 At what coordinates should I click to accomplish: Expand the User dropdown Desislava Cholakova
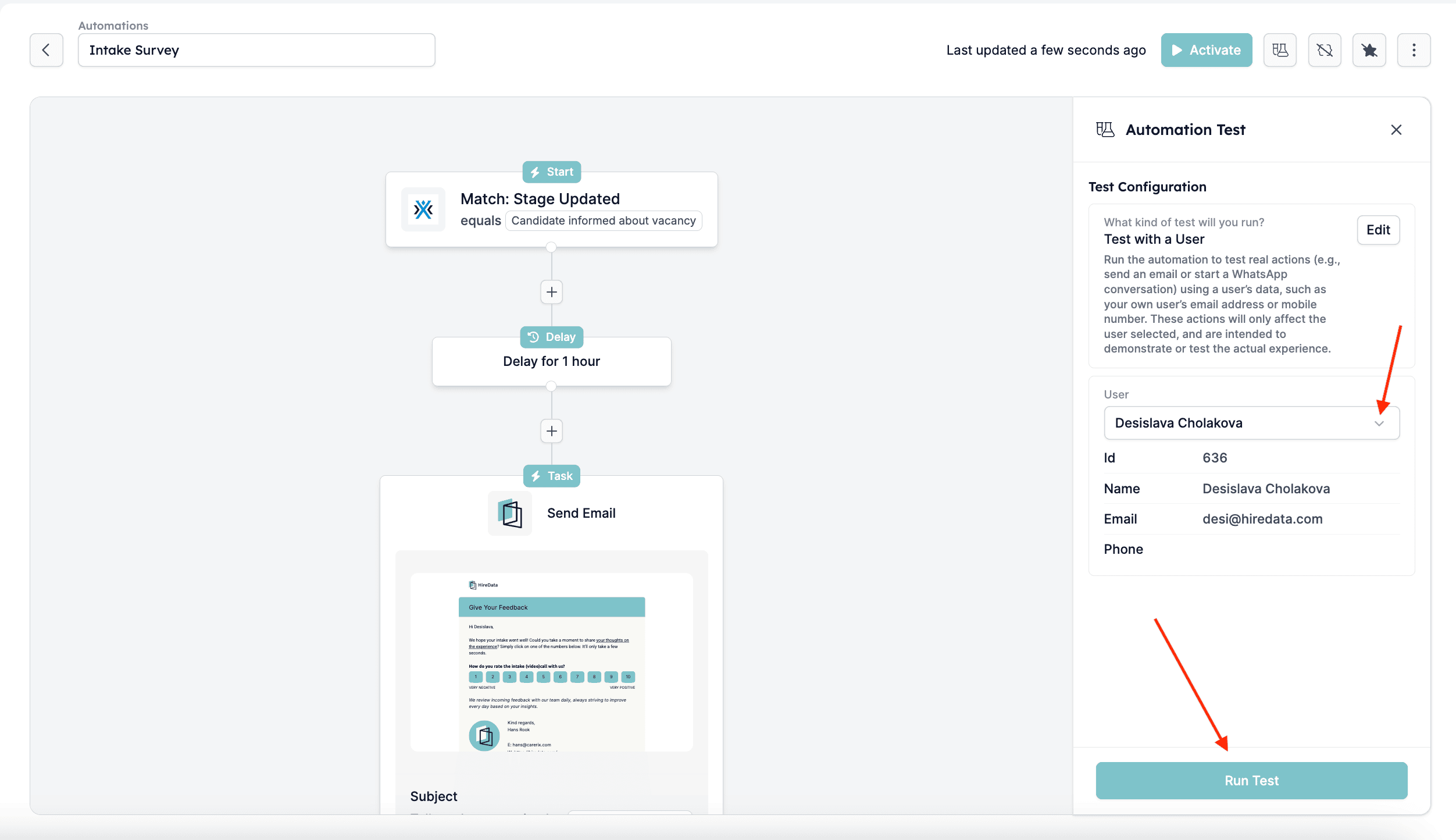pyautogui.click(x=1251, y=423)
